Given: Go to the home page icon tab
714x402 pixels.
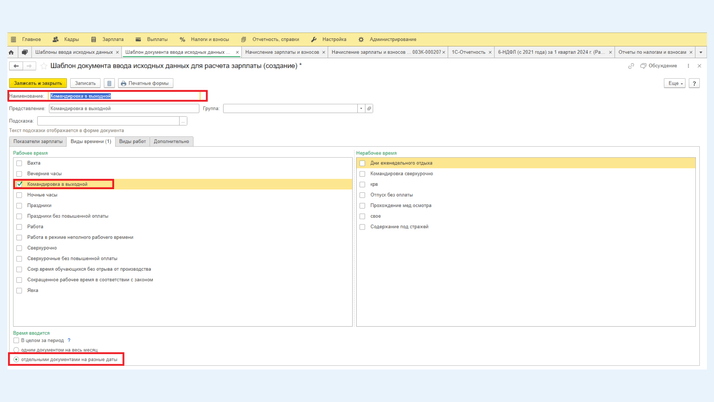Looking at the screenshot, I should (x=11, y=52).
